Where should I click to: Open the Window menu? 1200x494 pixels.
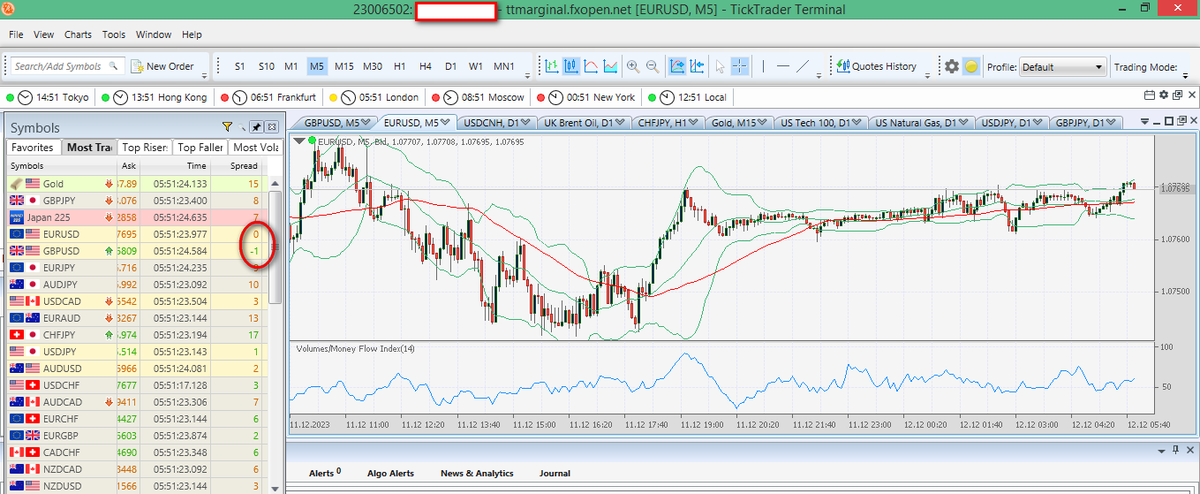pos(153,34)
